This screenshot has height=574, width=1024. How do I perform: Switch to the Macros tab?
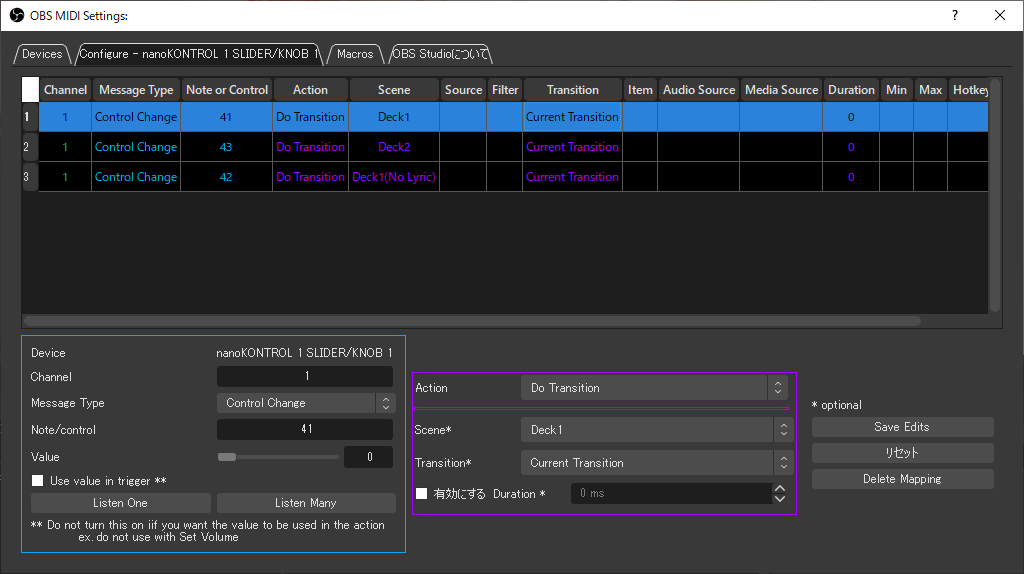click(x=355, y=54)
